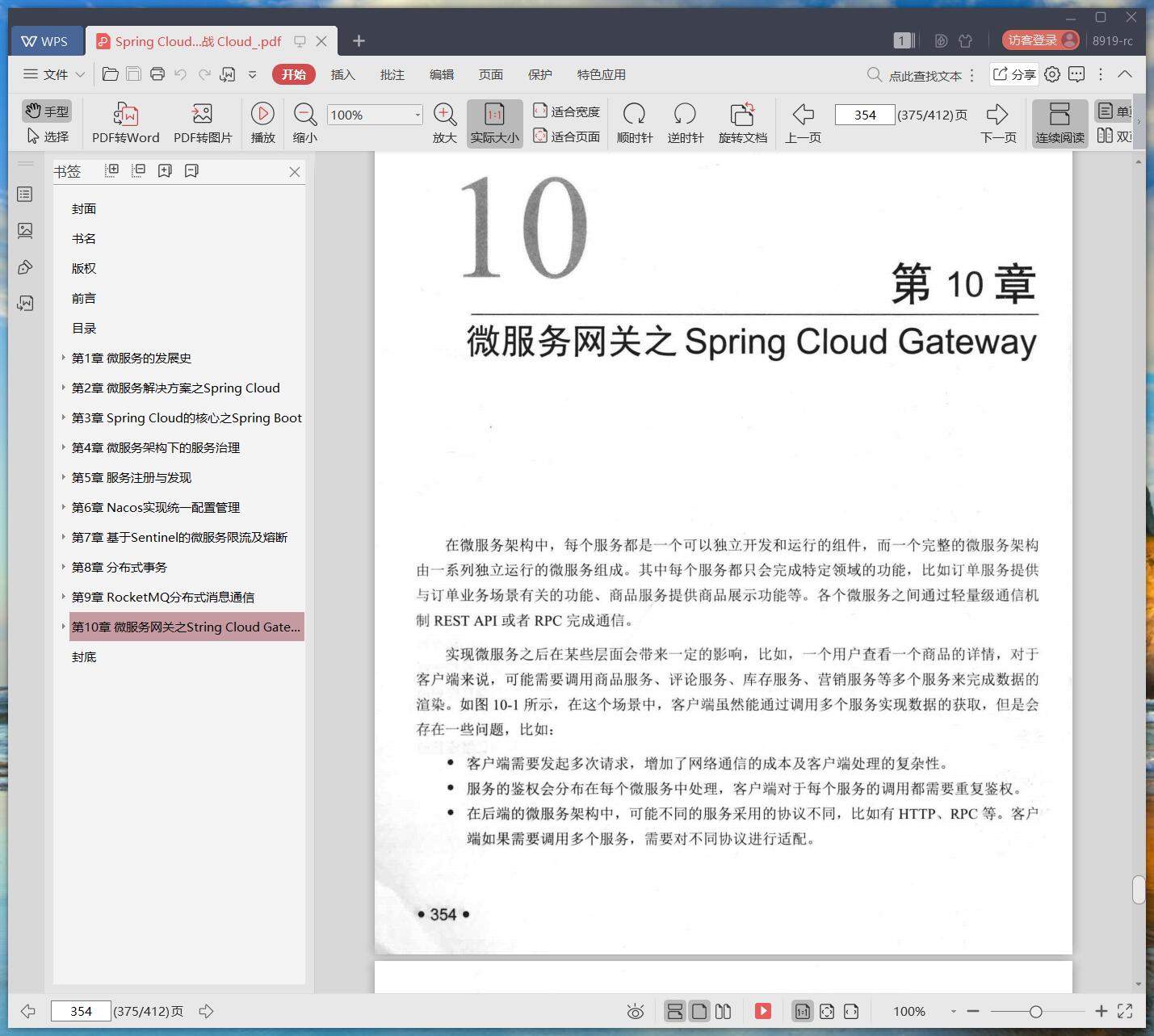Viewport: 1154px width, 1036px height.
Task: Toggle 适合宽度 fit width
Action: (567, 111)
